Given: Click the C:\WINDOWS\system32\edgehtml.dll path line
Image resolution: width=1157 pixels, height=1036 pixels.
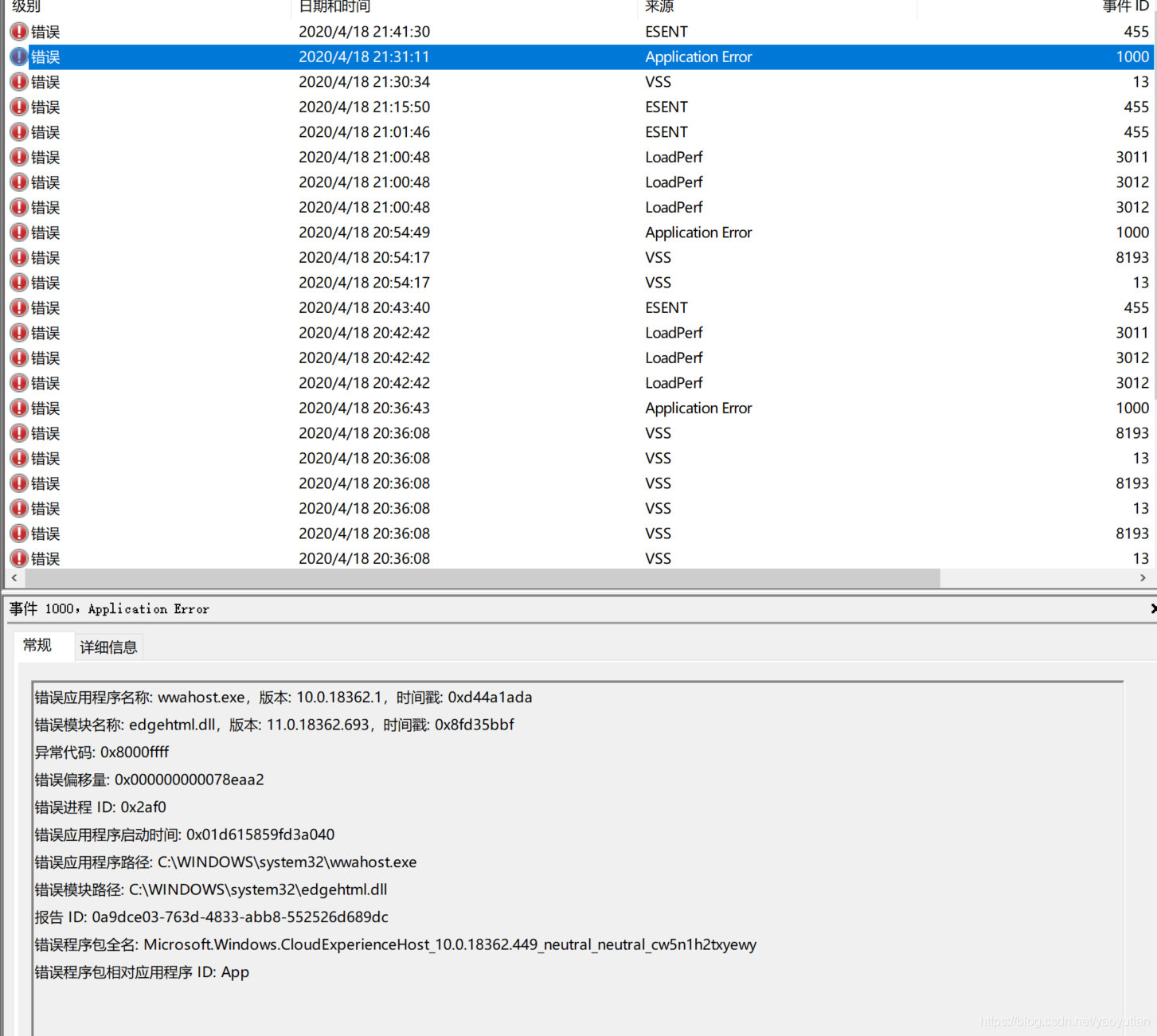Looking at the screenshot, I should 211,889.
